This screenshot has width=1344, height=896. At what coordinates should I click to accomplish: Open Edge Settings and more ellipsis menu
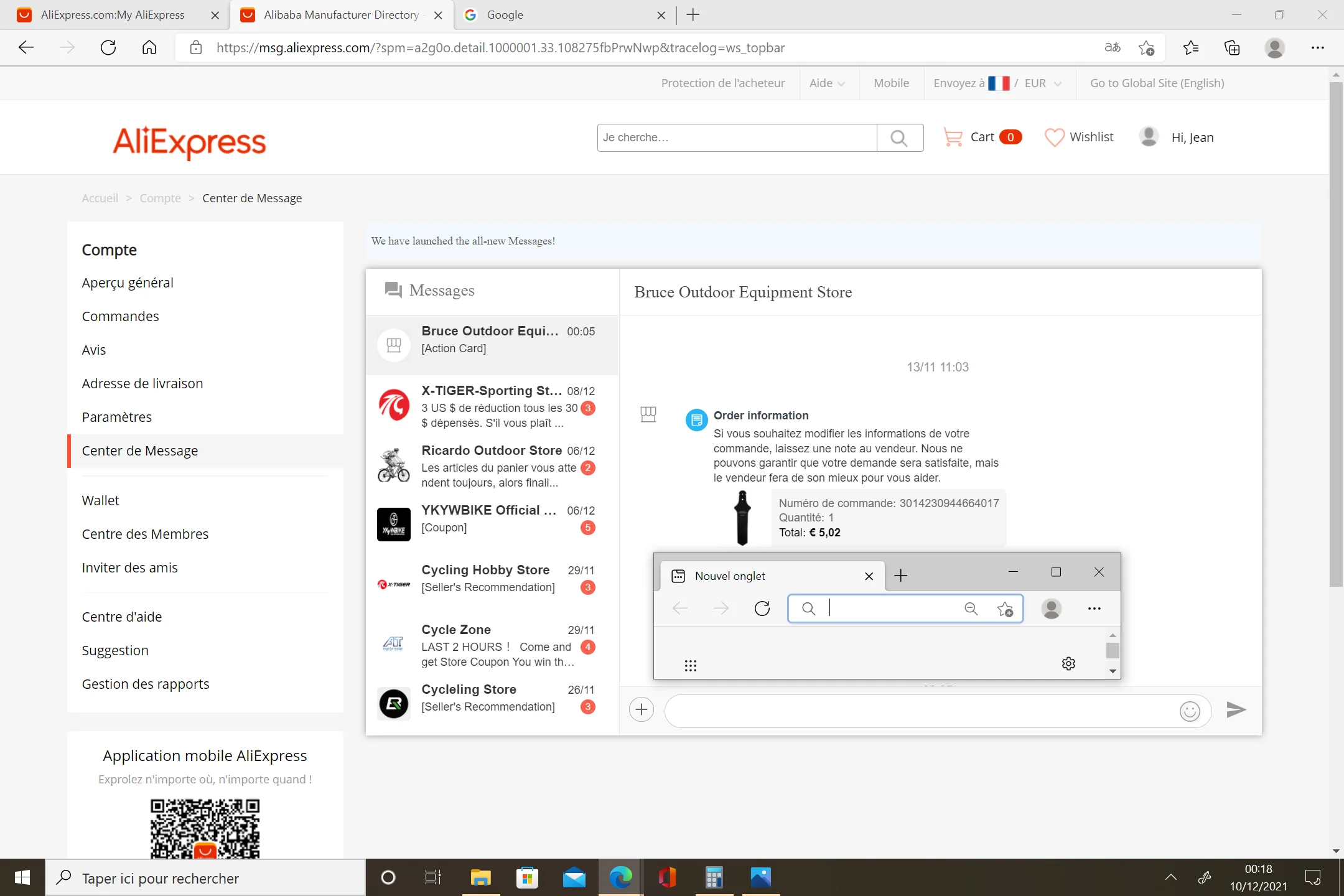coord(1317,48)
